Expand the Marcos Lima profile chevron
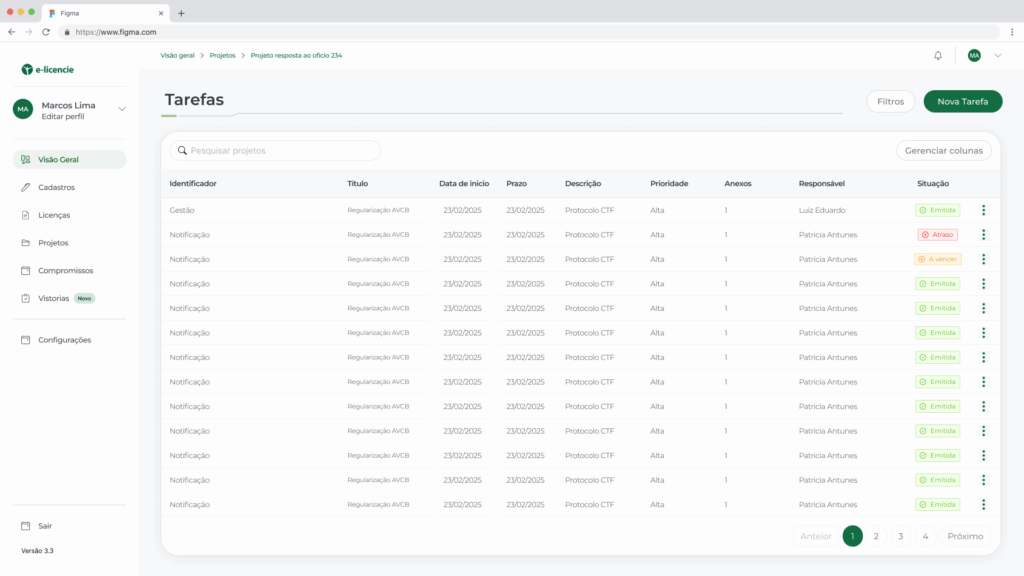This screenshot has width=1024, height=576. 122,109
